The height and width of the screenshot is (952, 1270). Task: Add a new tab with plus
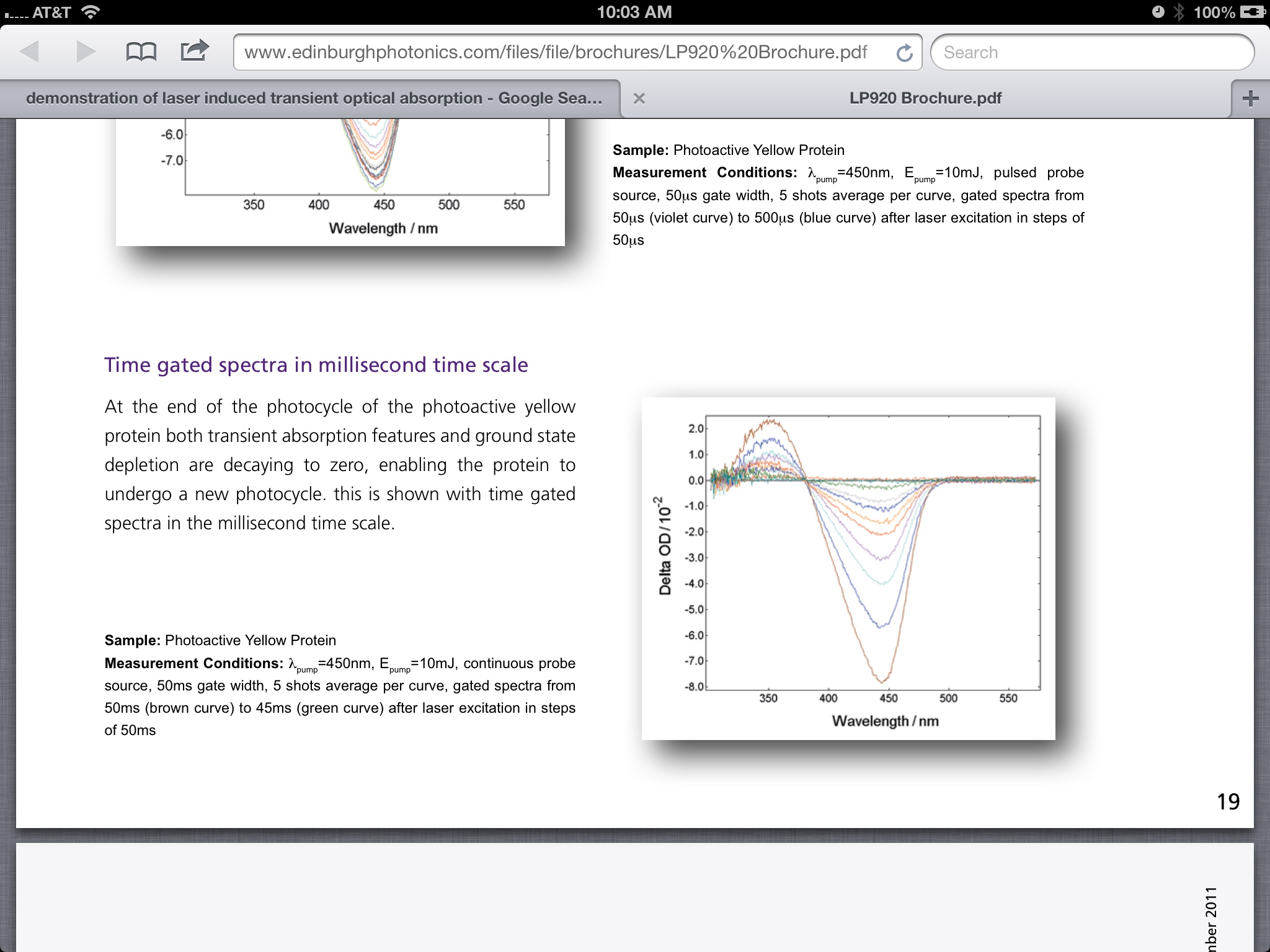1250,98
